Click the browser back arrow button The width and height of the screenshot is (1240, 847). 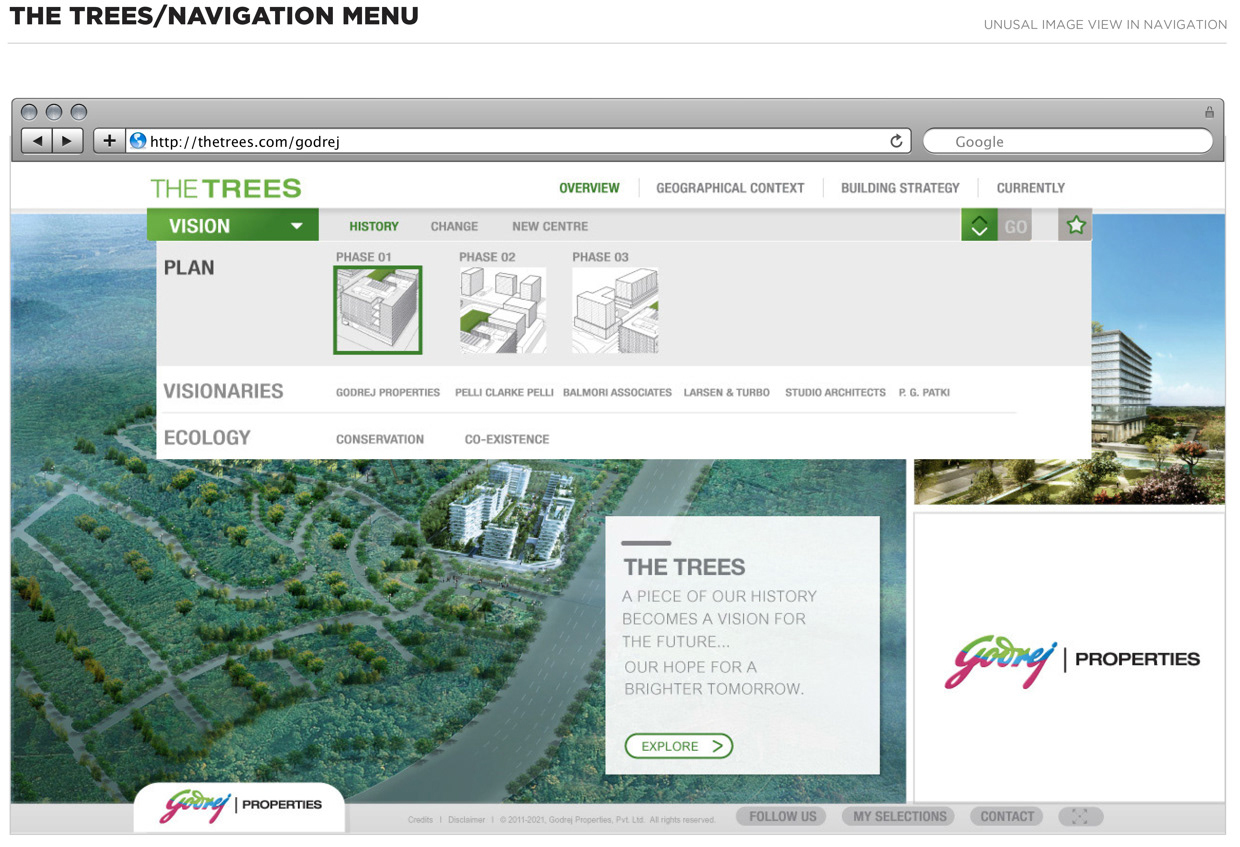[37, 141]
